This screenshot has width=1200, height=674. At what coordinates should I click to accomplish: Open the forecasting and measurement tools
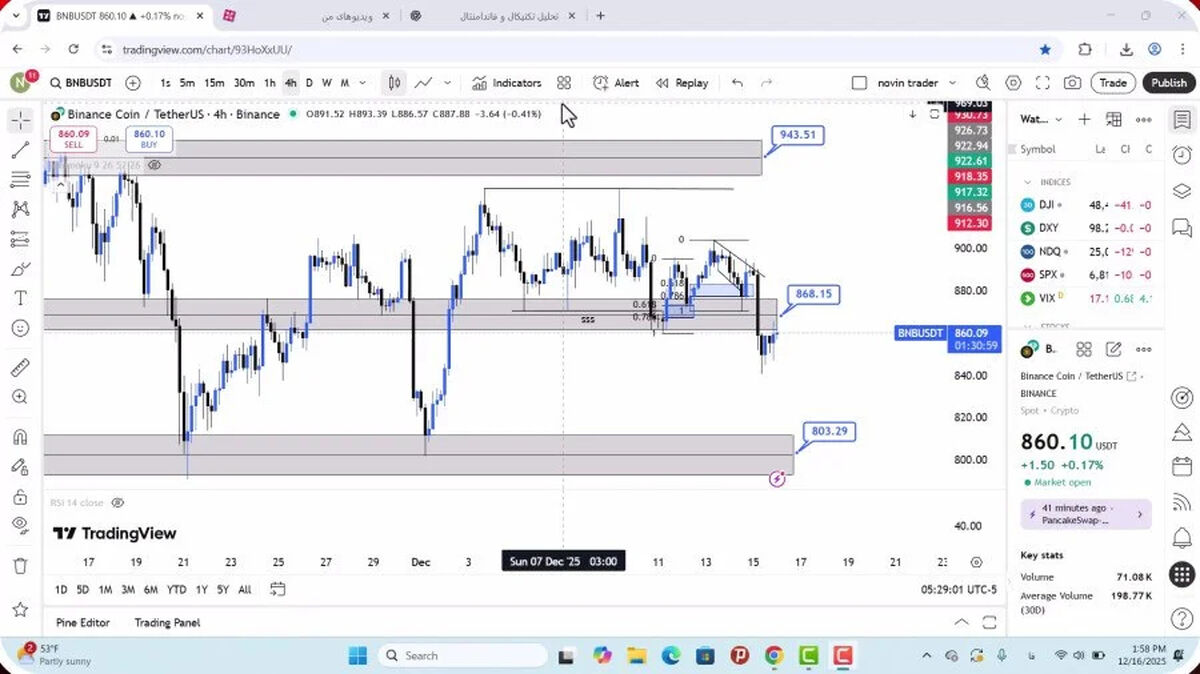20,239
